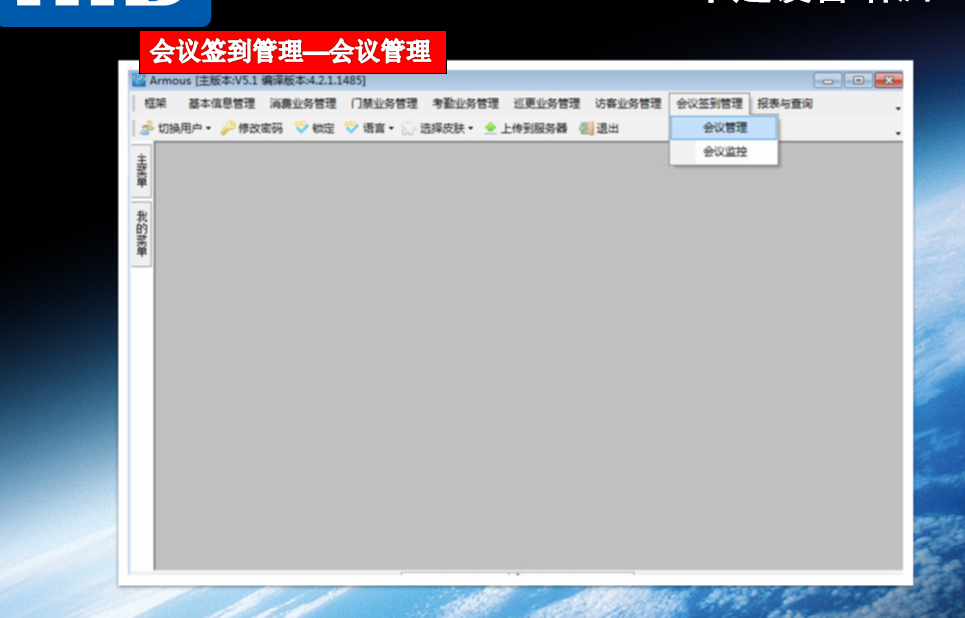The height and width of the screenshot is (618, 965).
Task: Open the 基本信息管理 menu
Action: click(x=222, y=103)
